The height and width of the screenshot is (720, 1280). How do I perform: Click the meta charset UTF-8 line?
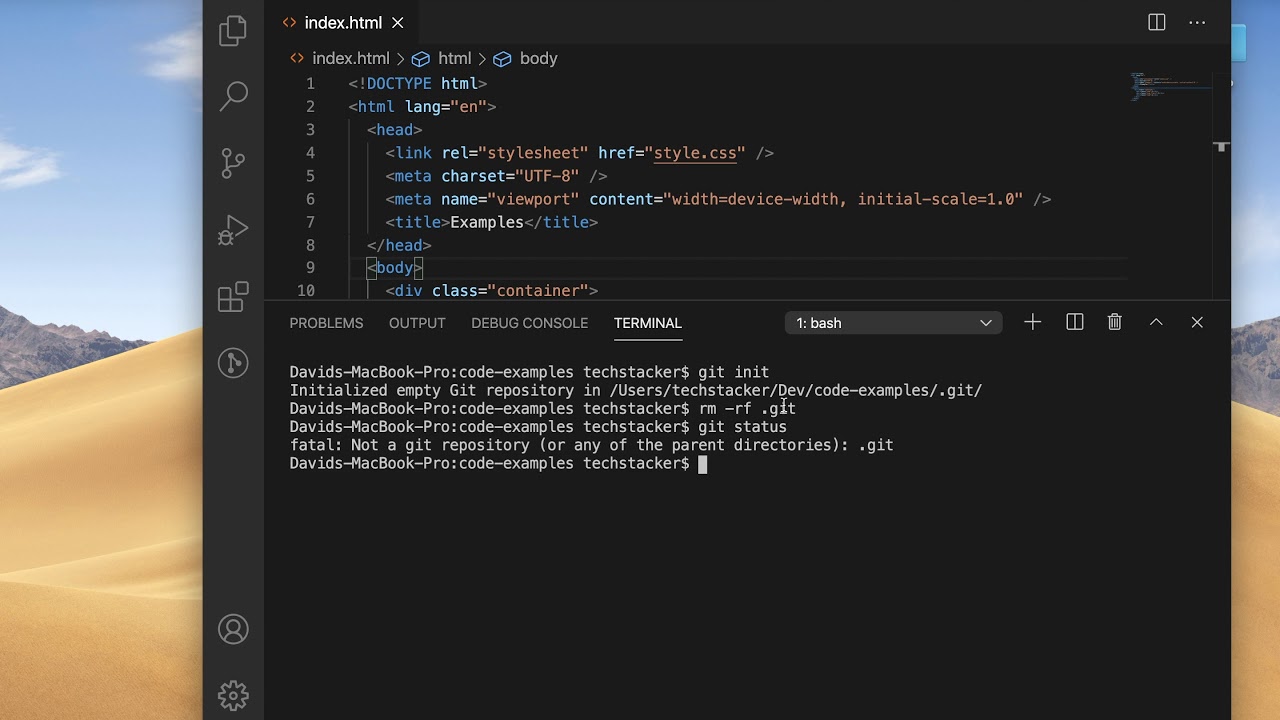497,176
